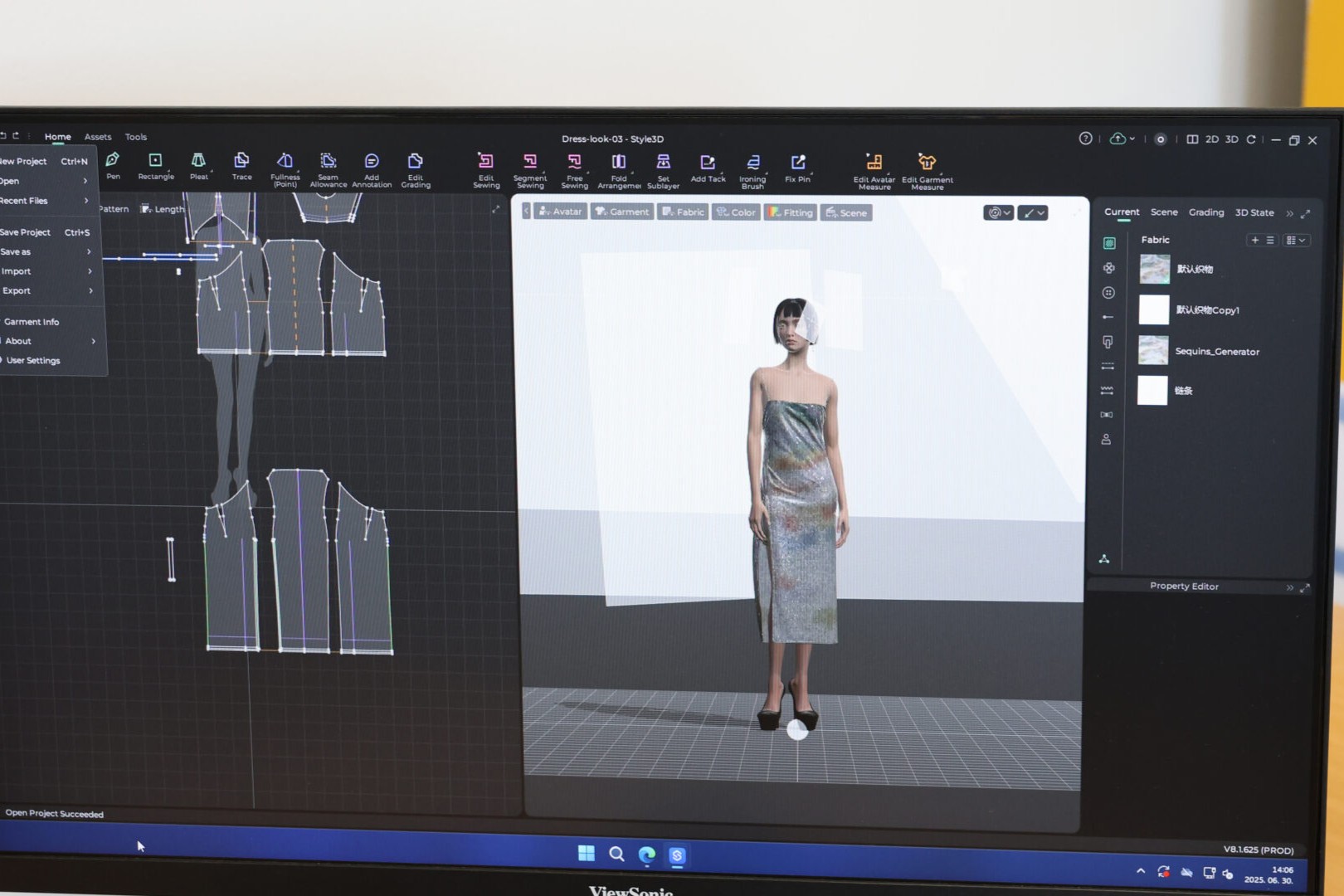Viewport: 1344px width, 896px height.
Task: Open Edit Avatar Measure tool
Action: click(x=874, y=172)
